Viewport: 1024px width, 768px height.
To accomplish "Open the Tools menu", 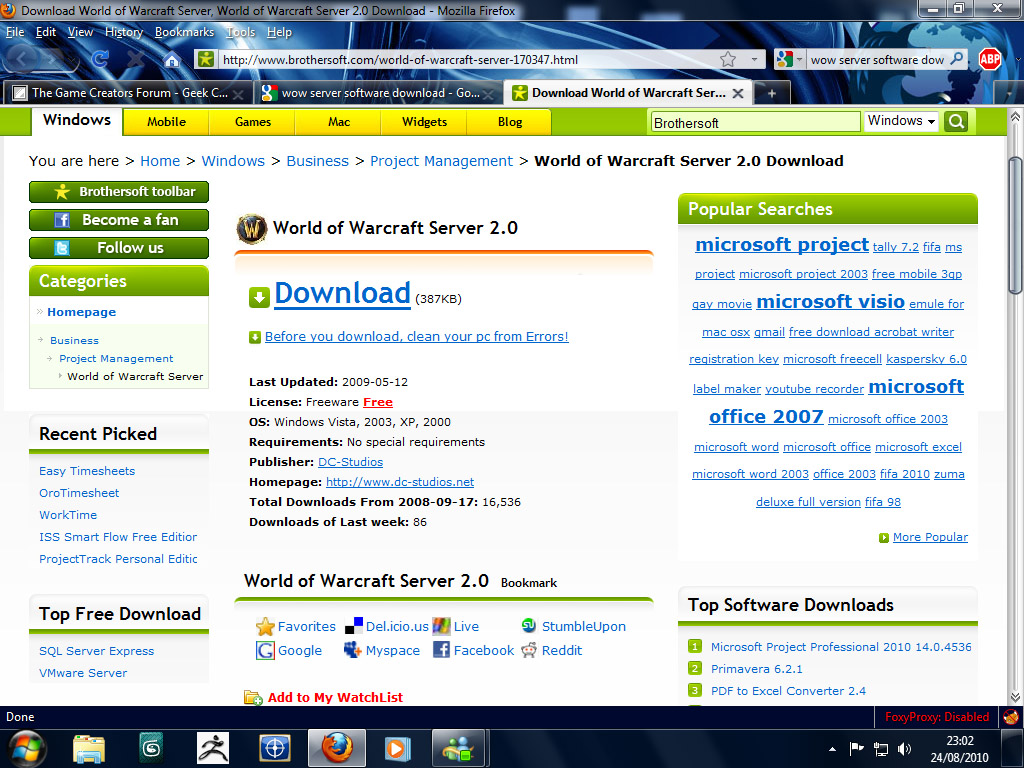I will coord(240,32).
